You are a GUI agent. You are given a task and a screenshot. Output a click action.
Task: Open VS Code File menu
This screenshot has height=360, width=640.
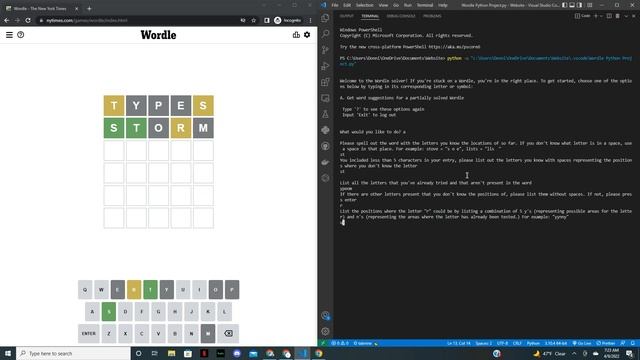[335, 5]
